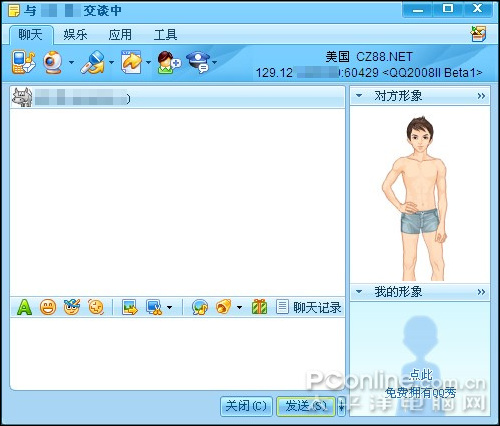500x426 pixels.
Task: Open the bell icon dropdown arrow
Action: [239, 307]
